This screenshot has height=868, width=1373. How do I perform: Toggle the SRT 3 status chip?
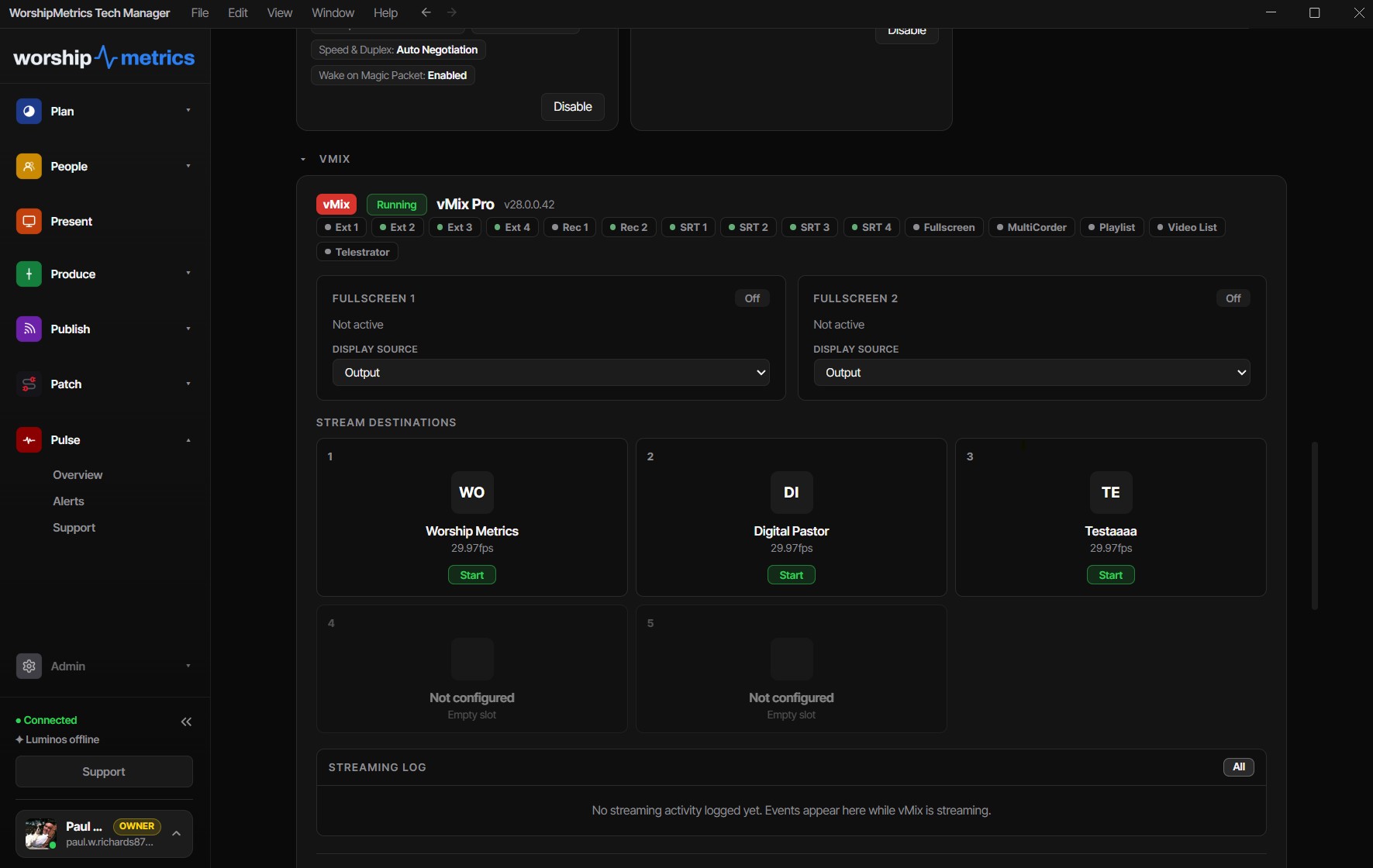click(809, 227)
